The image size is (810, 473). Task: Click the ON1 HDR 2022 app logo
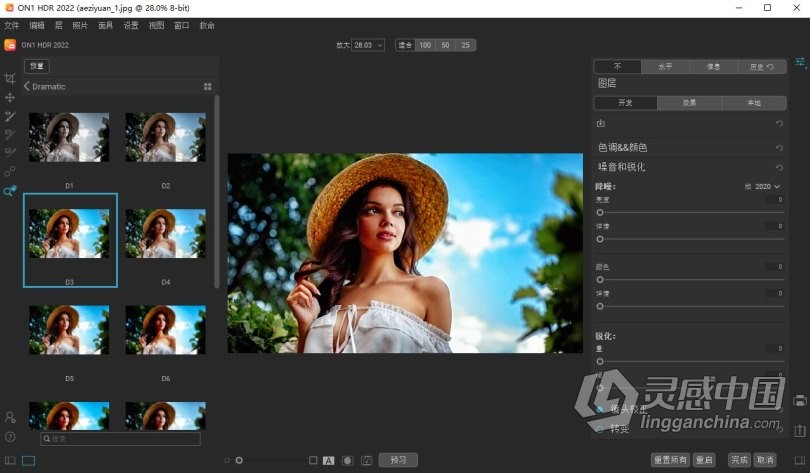pyautogui.click(x=10, y=45)
